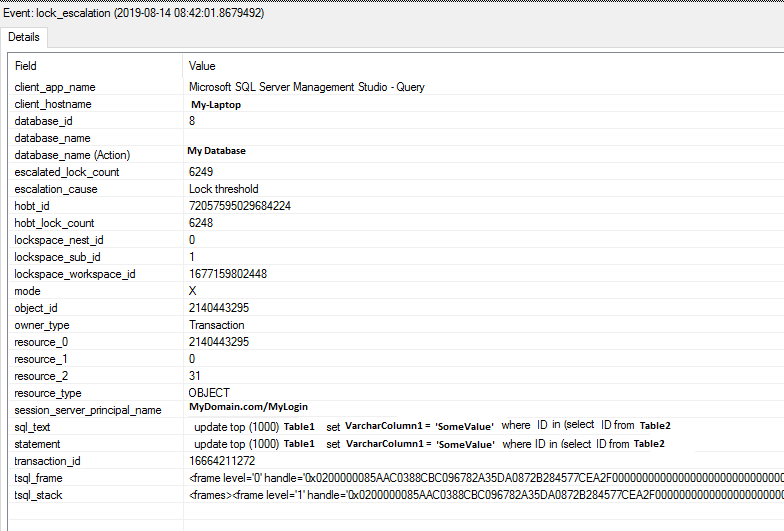Select the escalation_cause field
This screenshot has width=784, height=531.
click(56, 189)
